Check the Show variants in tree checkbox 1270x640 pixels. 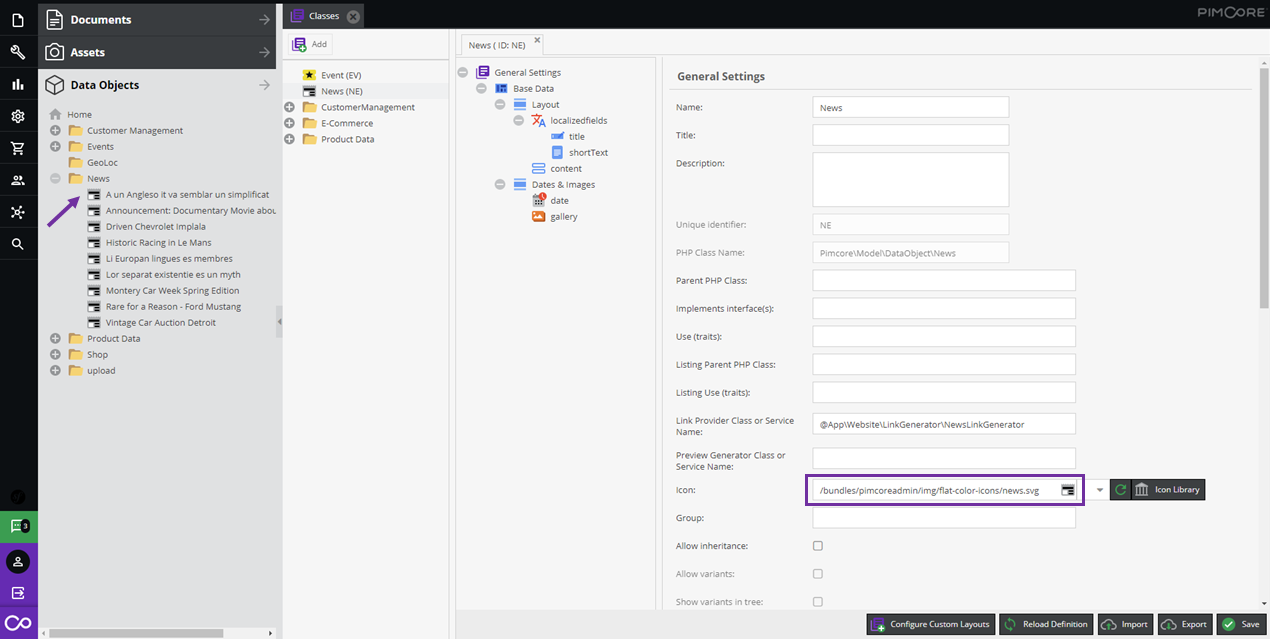(818, 602)
